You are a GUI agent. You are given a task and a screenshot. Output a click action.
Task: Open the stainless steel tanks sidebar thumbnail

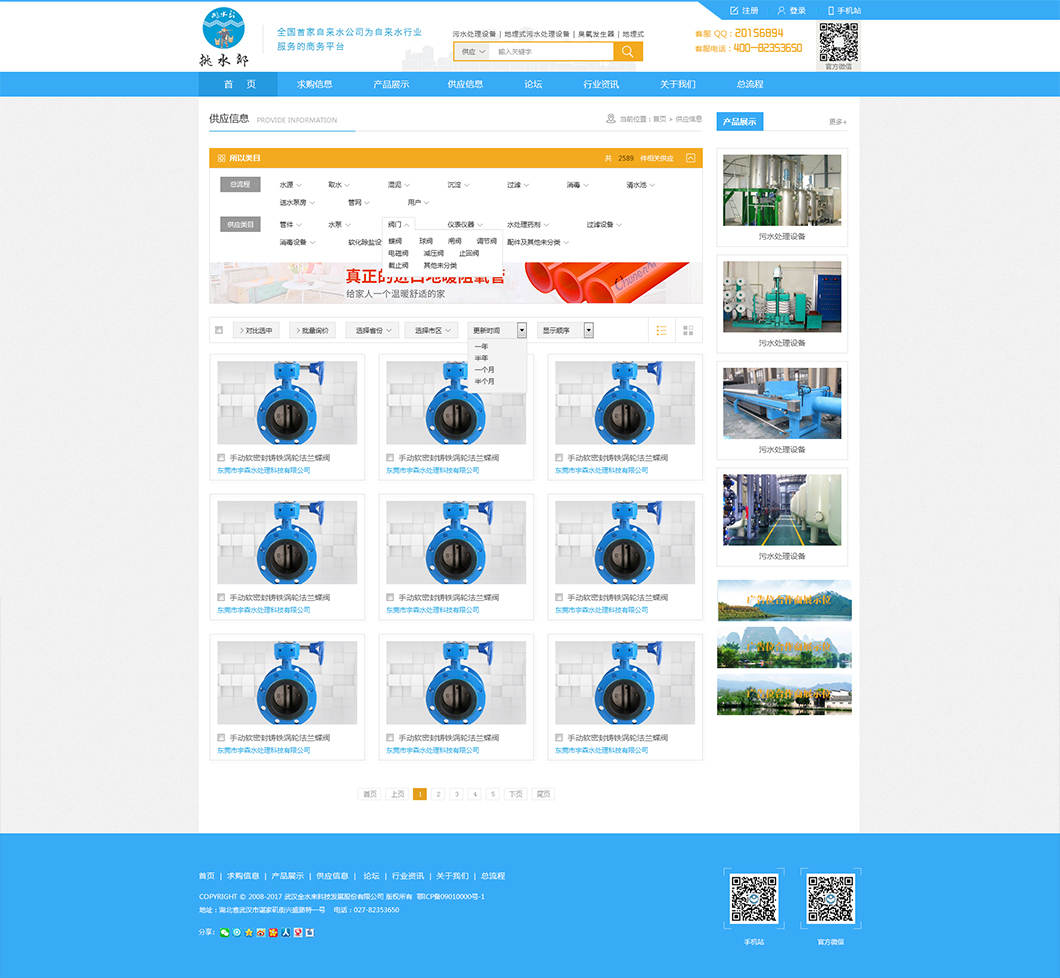(x=782, y=190)
